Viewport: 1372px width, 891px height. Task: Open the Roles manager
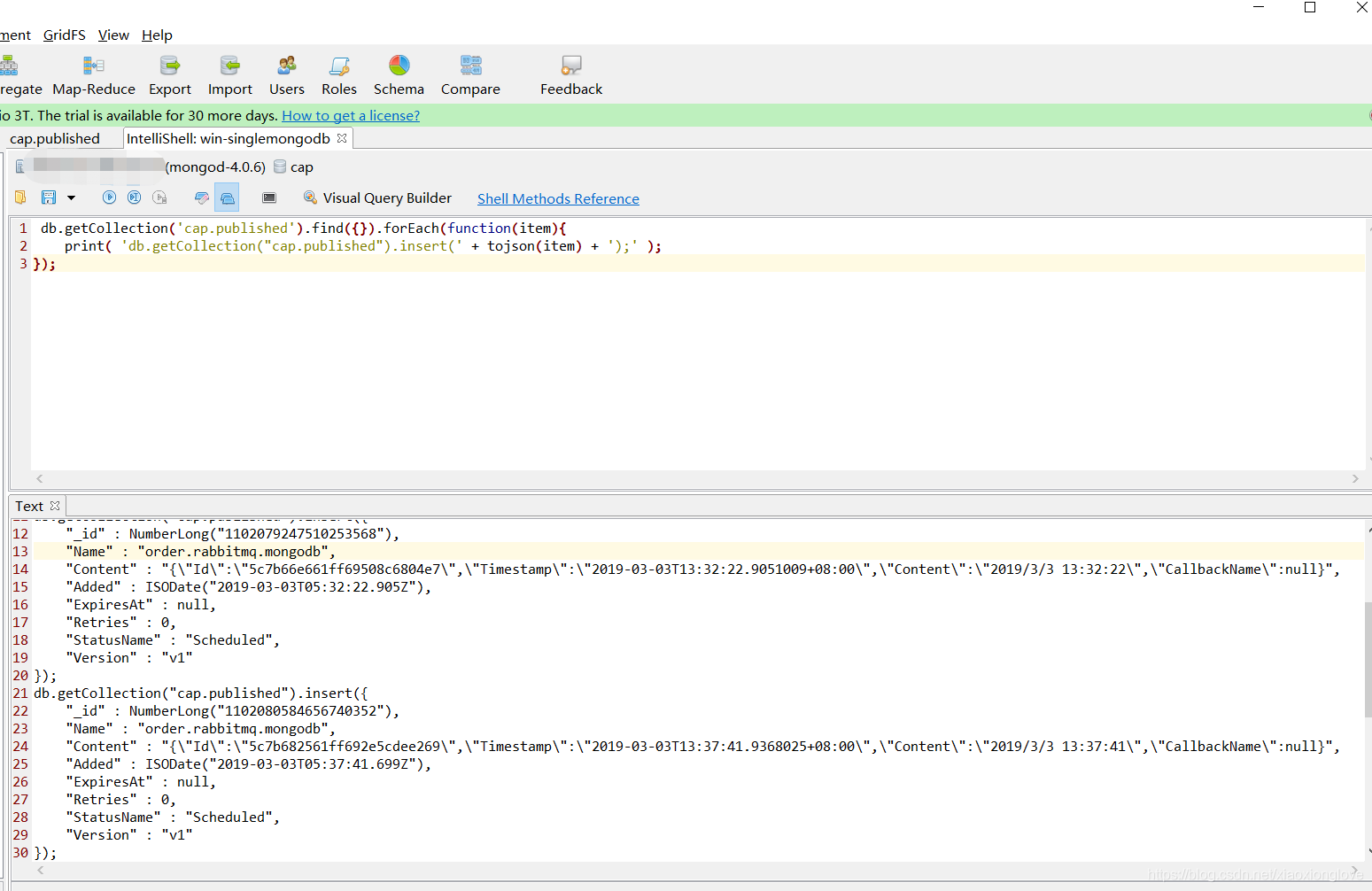pos(339,74)
